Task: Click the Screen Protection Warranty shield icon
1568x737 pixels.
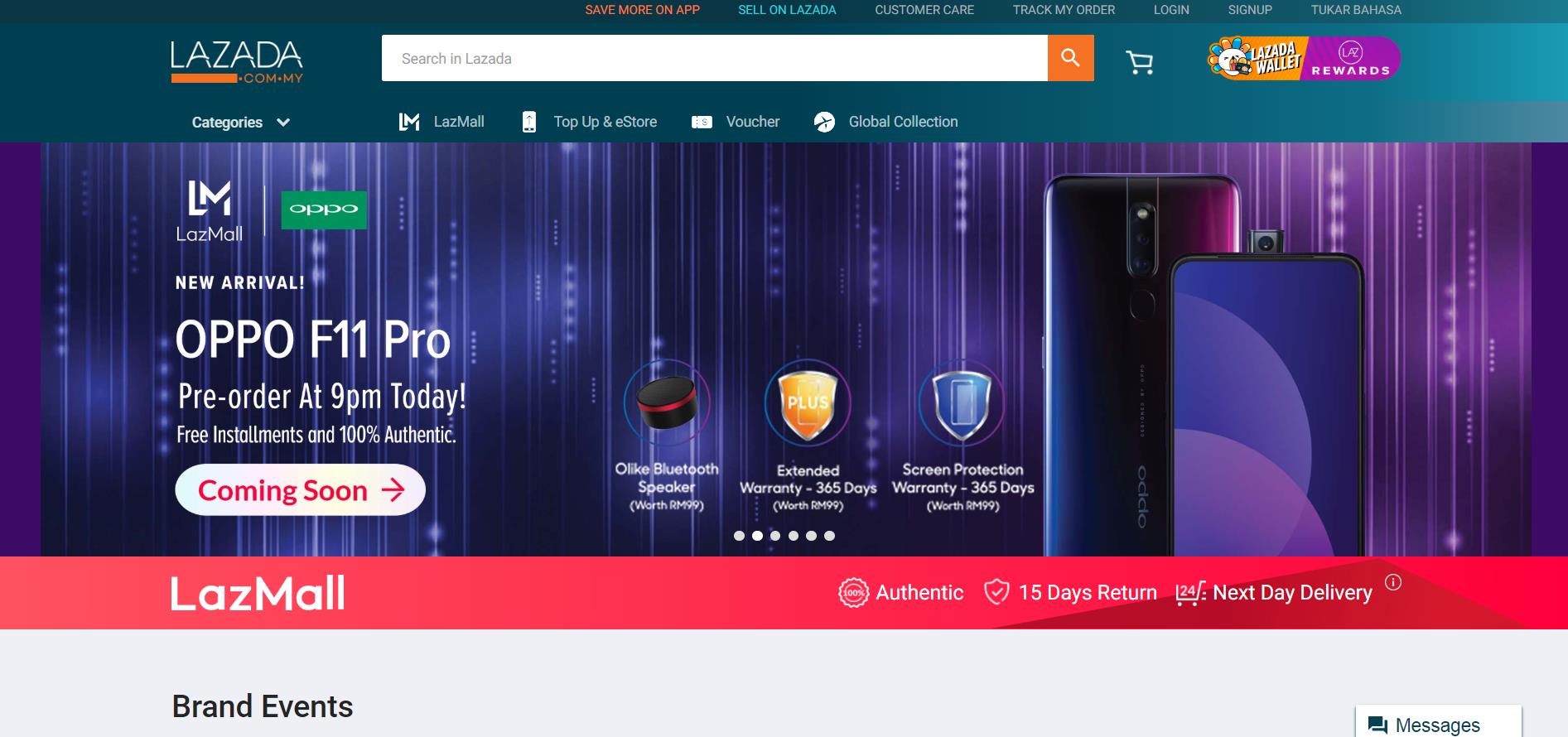Action: 962,403
